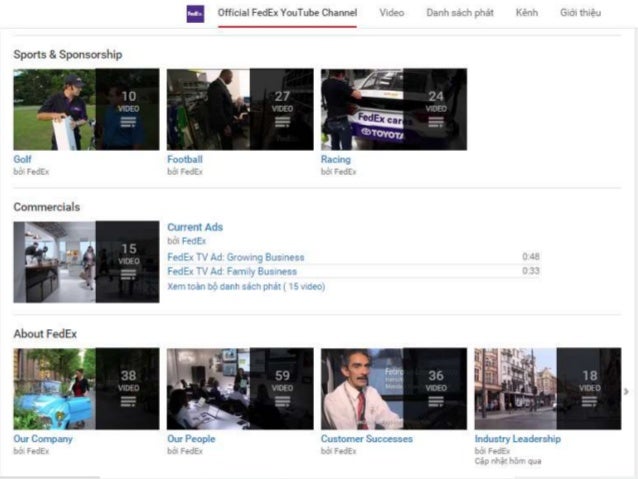Viewport: 638px width, 479px height.
Task: Click the Current Ads title link
Action: click(195, 227)
